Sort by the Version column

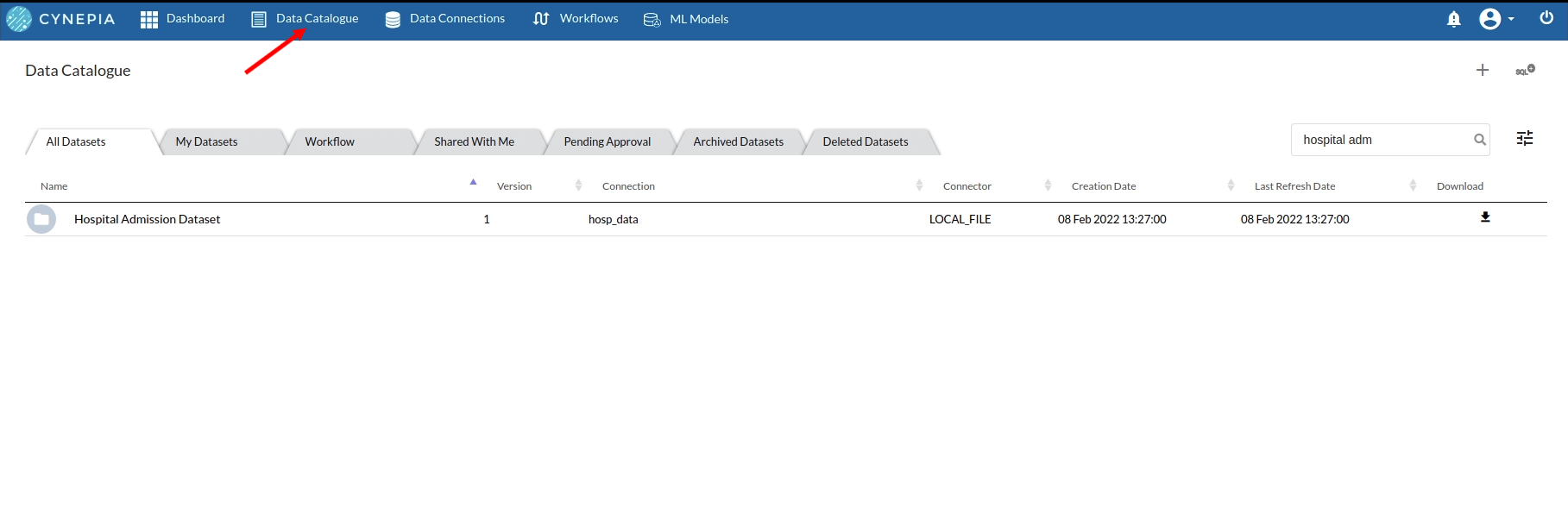pos(578,185)
